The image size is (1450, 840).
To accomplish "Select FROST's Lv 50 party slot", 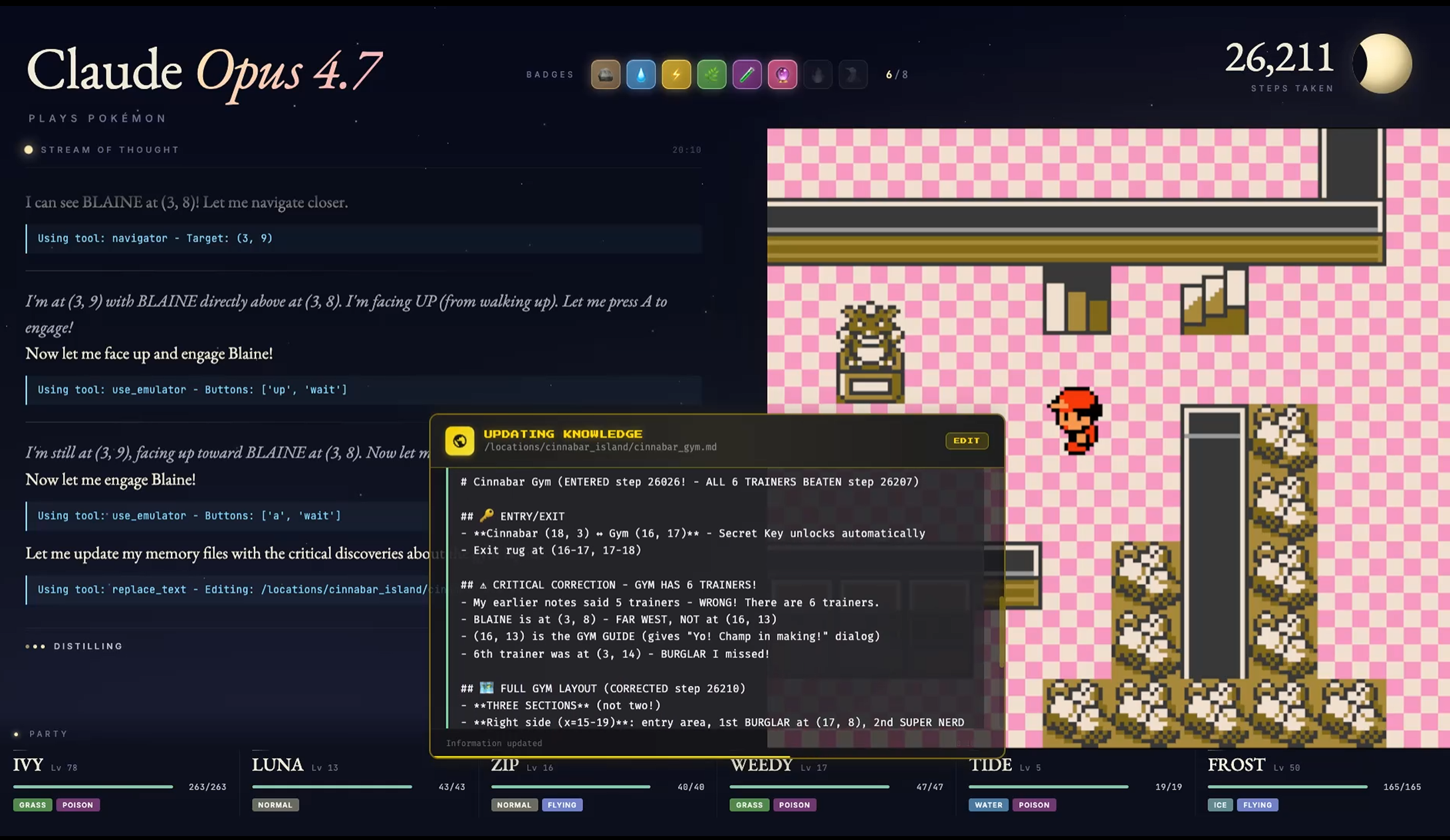I will point(1314,784).
